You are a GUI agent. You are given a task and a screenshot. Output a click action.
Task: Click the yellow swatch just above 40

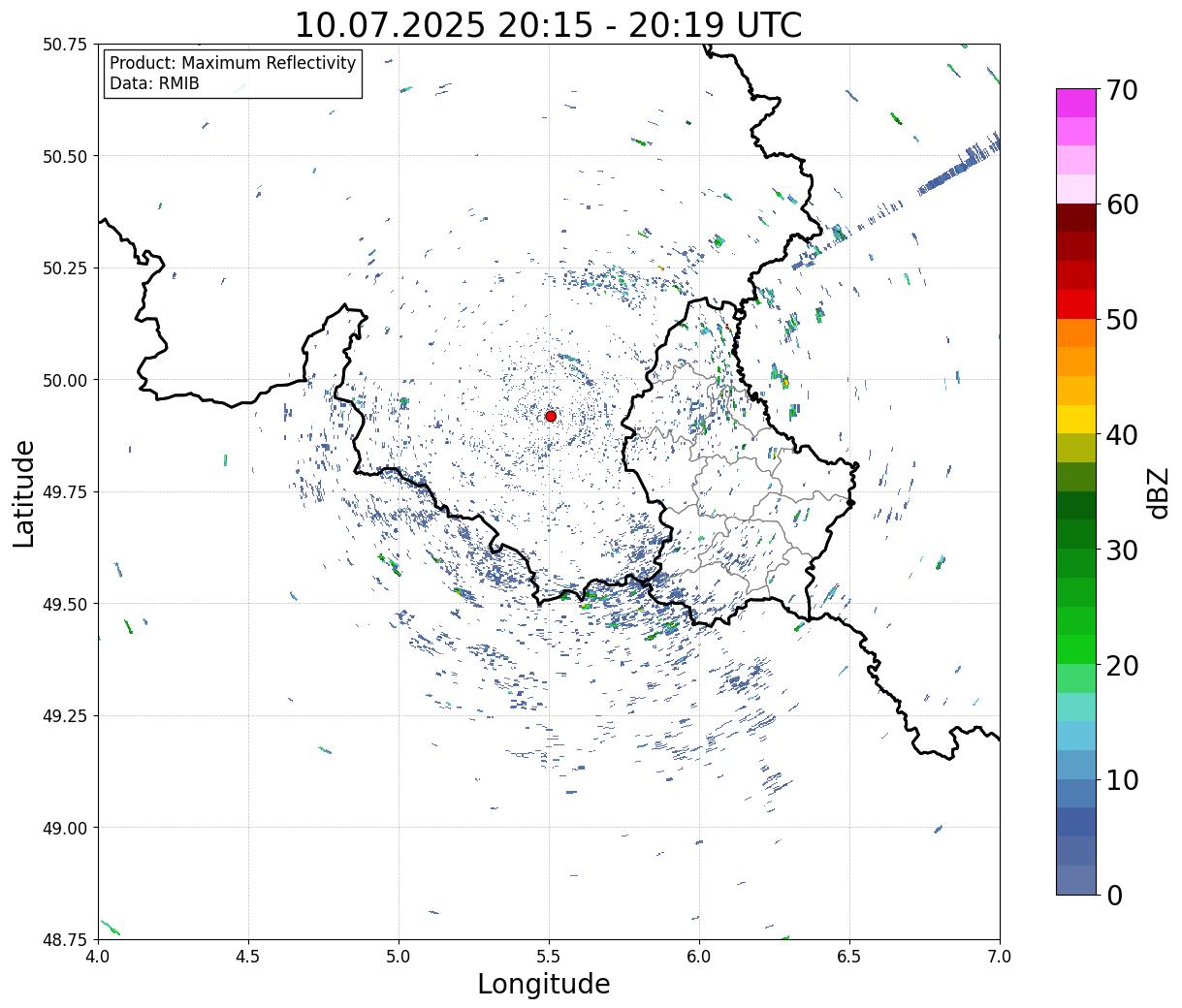1076,419
